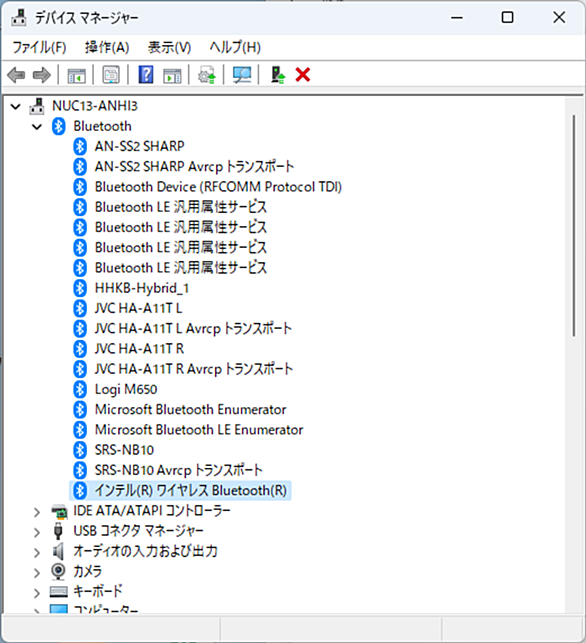The height and width of the screenshot is (643, 586).
Task: Select Microsoft Bluetooth LE Enumerator entry
Action: (x=199, y=430)
